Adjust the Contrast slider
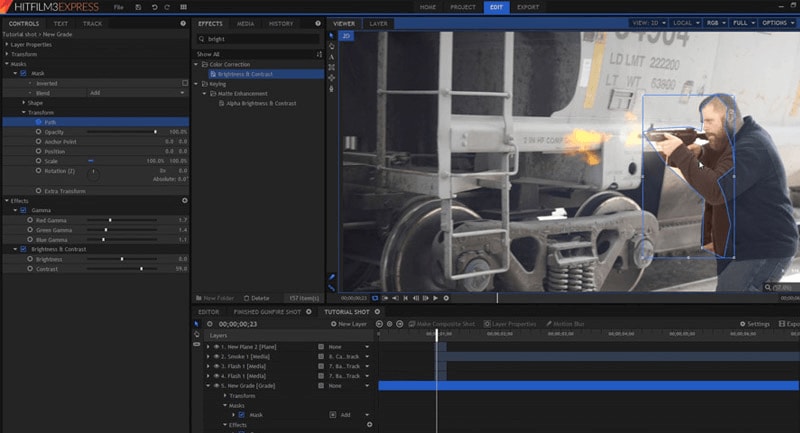800x433 pixels. click(141, 268)
